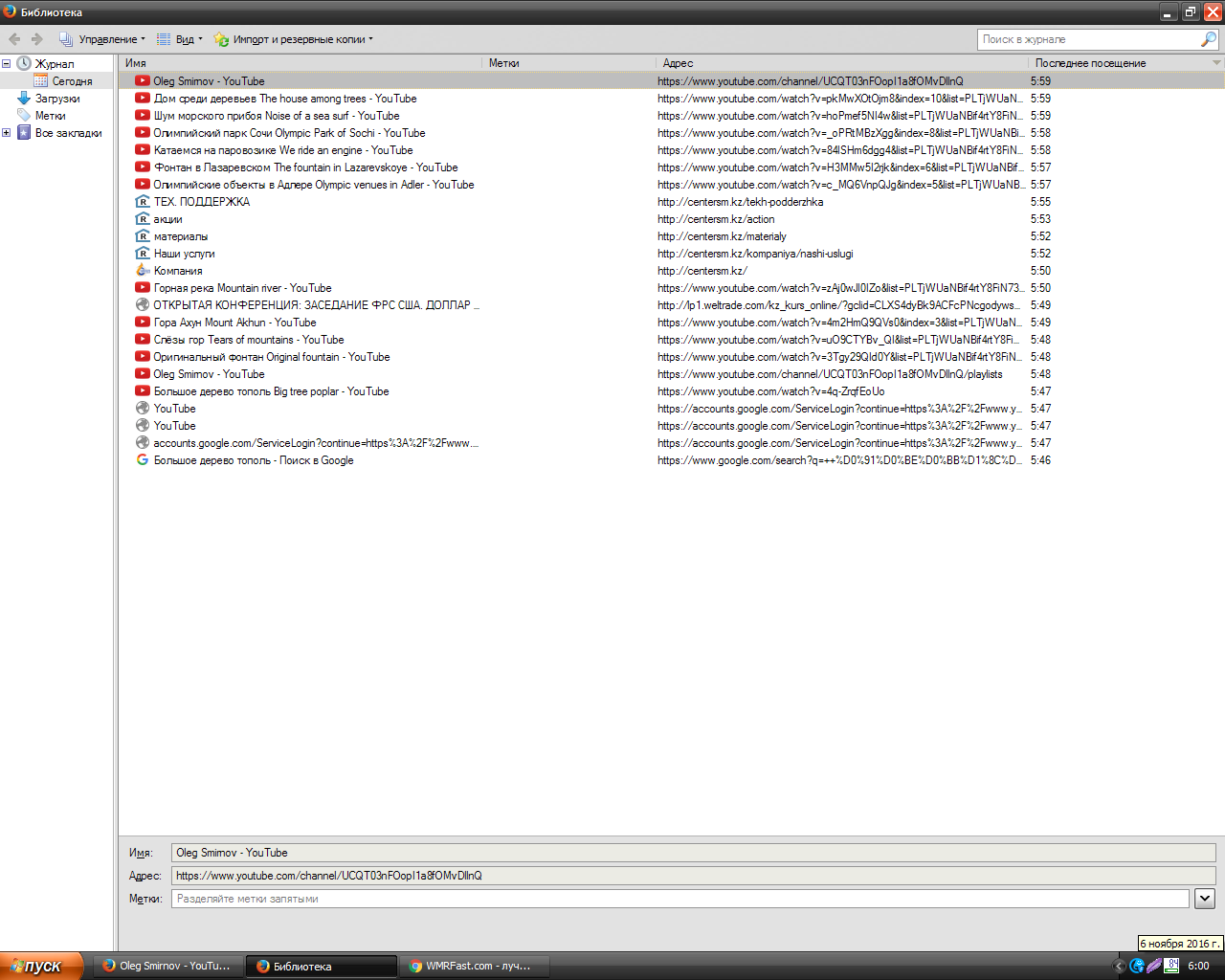
Task: Show hidden system tray icons arrow
Action: click(1120, 967)
